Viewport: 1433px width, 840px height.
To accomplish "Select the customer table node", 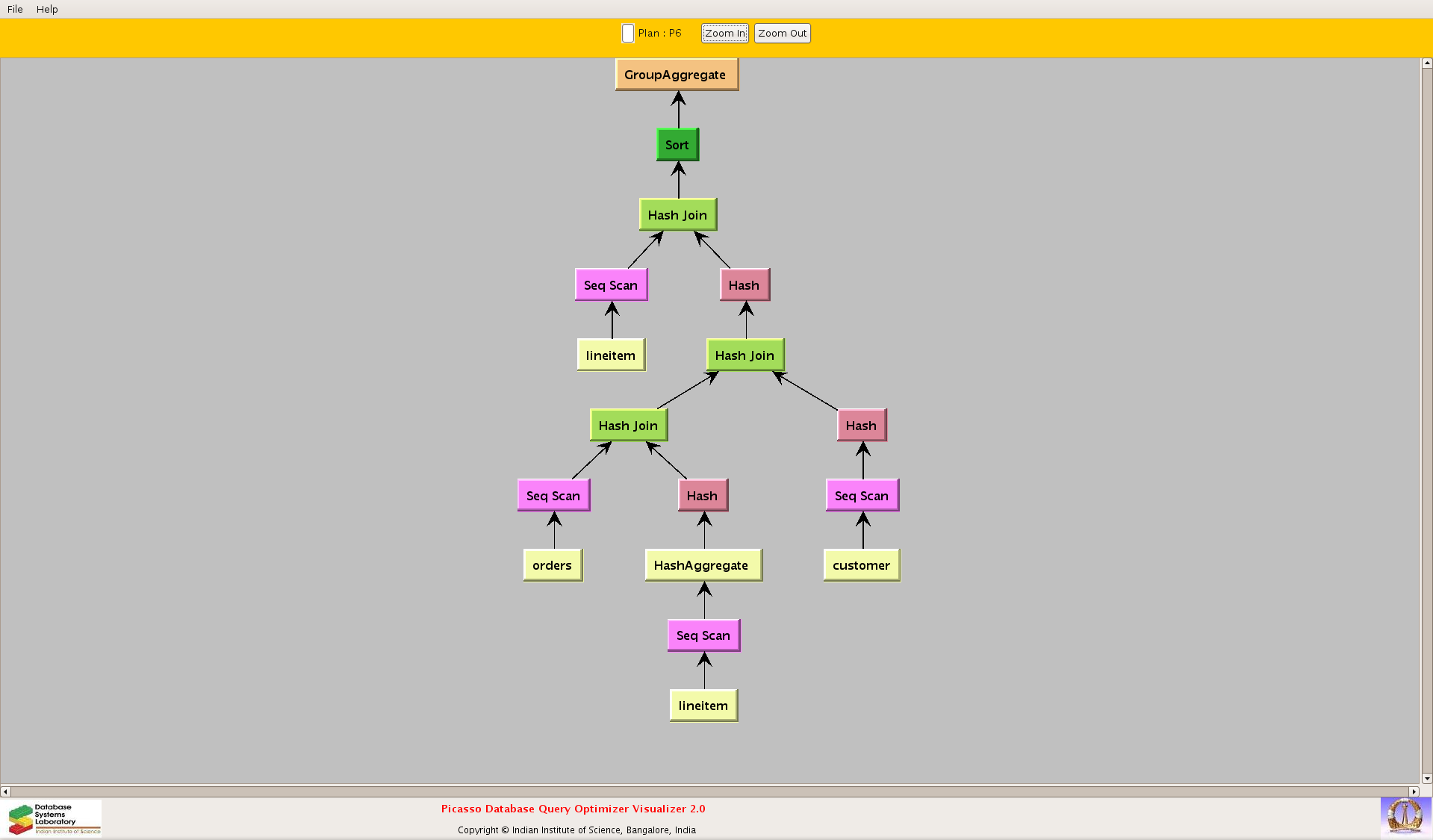I will click(x=861, y=565).
